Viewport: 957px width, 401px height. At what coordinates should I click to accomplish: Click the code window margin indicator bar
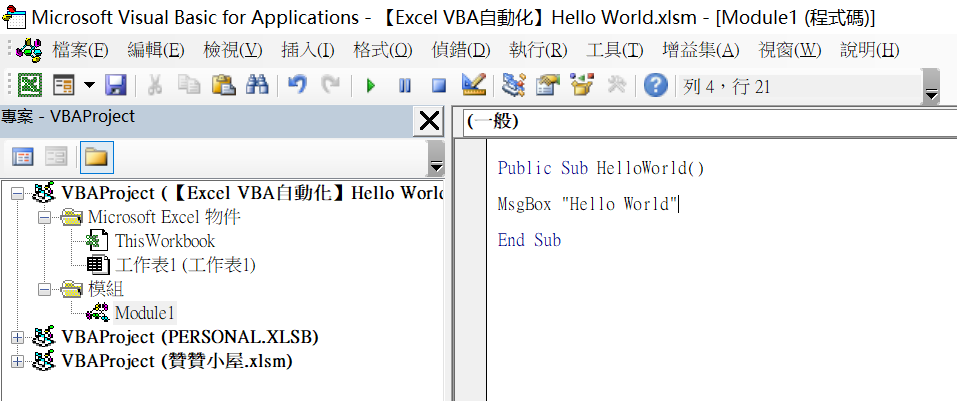pos(471,270)
